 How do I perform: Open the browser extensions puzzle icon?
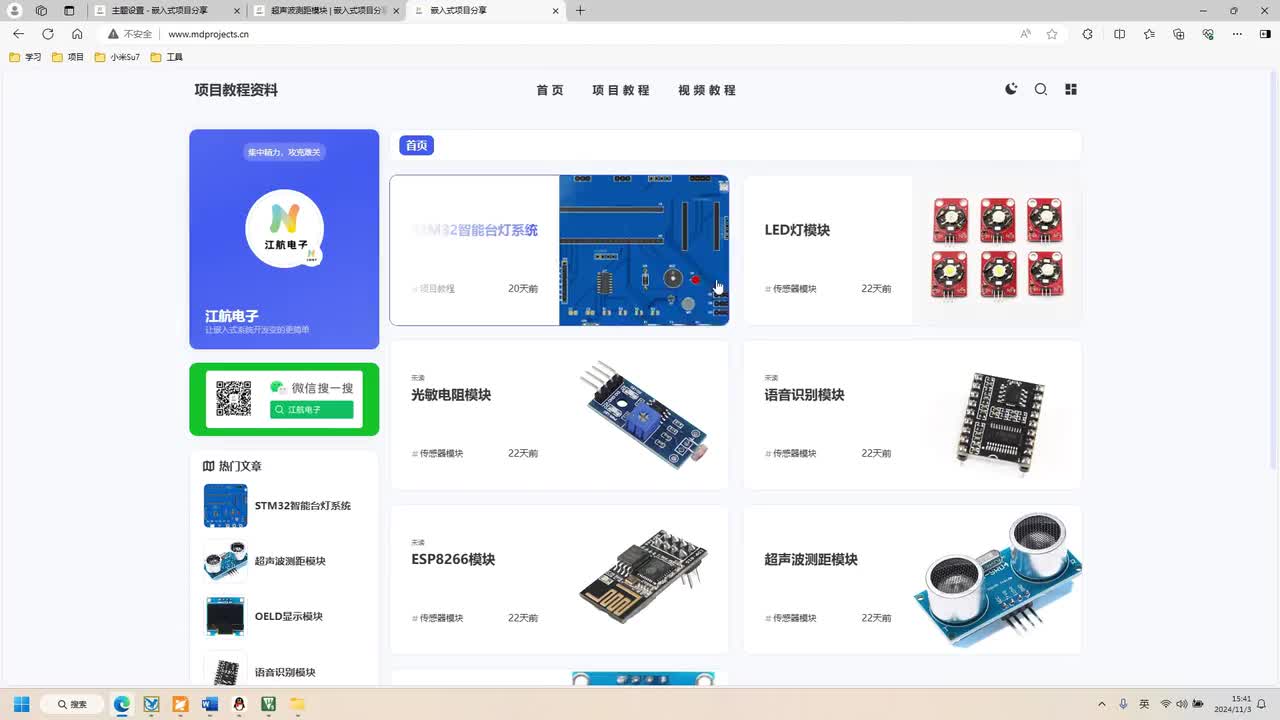coord(1088,34)
